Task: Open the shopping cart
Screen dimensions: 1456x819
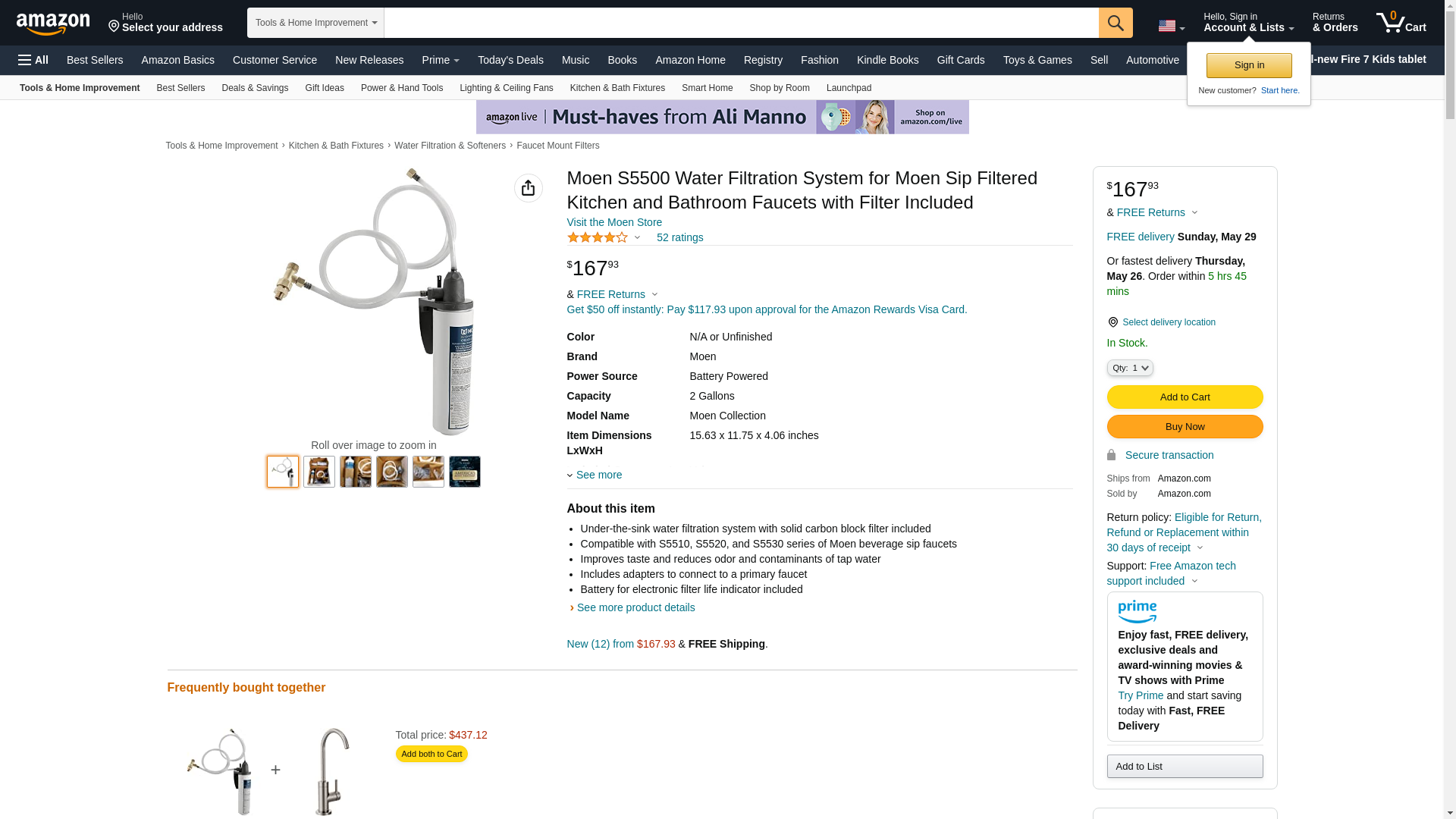Action: pyautogui.click(x=1401, y=23)
